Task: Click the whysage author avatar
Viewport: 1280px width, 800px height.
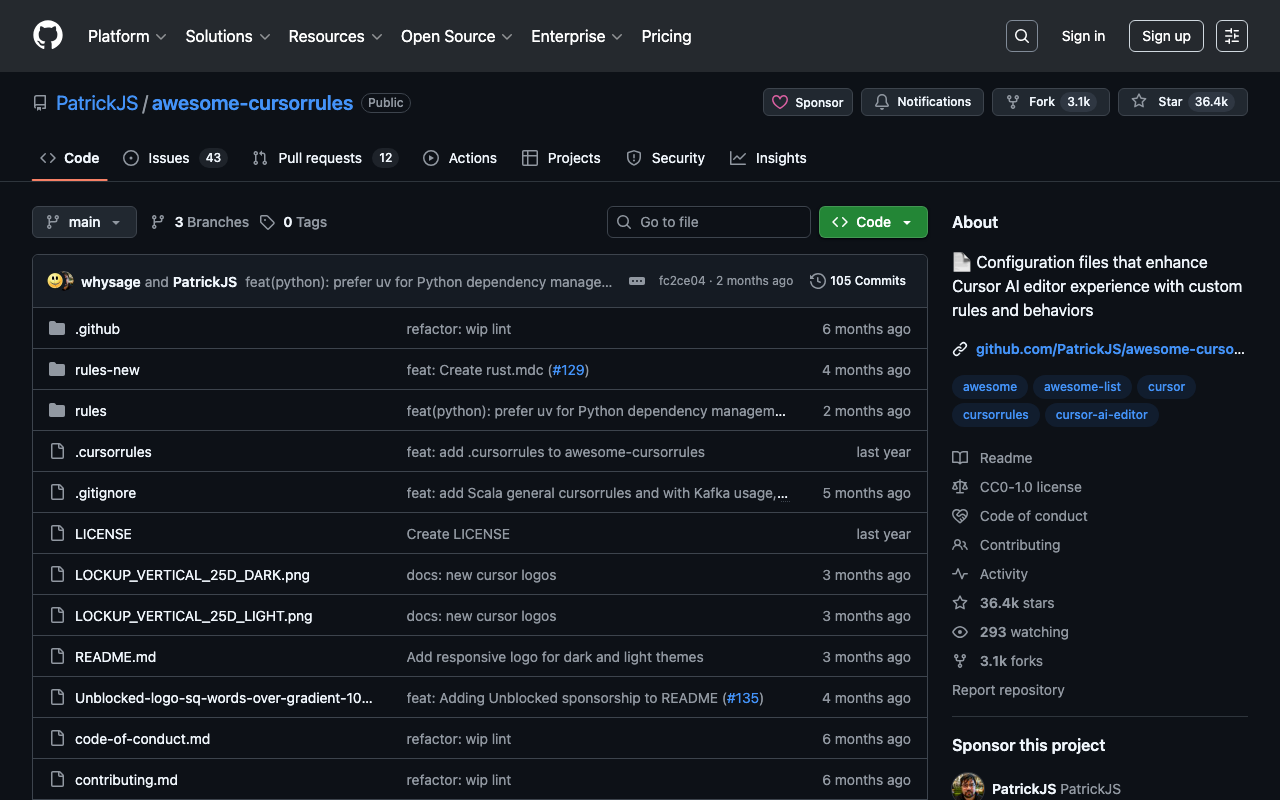Action: click(x=56, y=281)
